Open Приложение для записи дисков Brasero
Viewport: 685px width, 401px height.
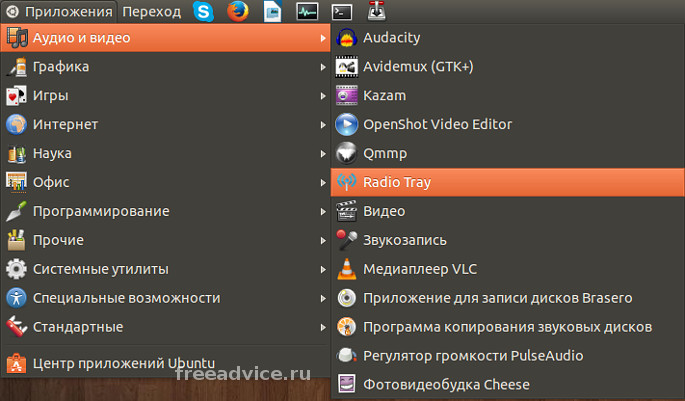click(508, 298)
